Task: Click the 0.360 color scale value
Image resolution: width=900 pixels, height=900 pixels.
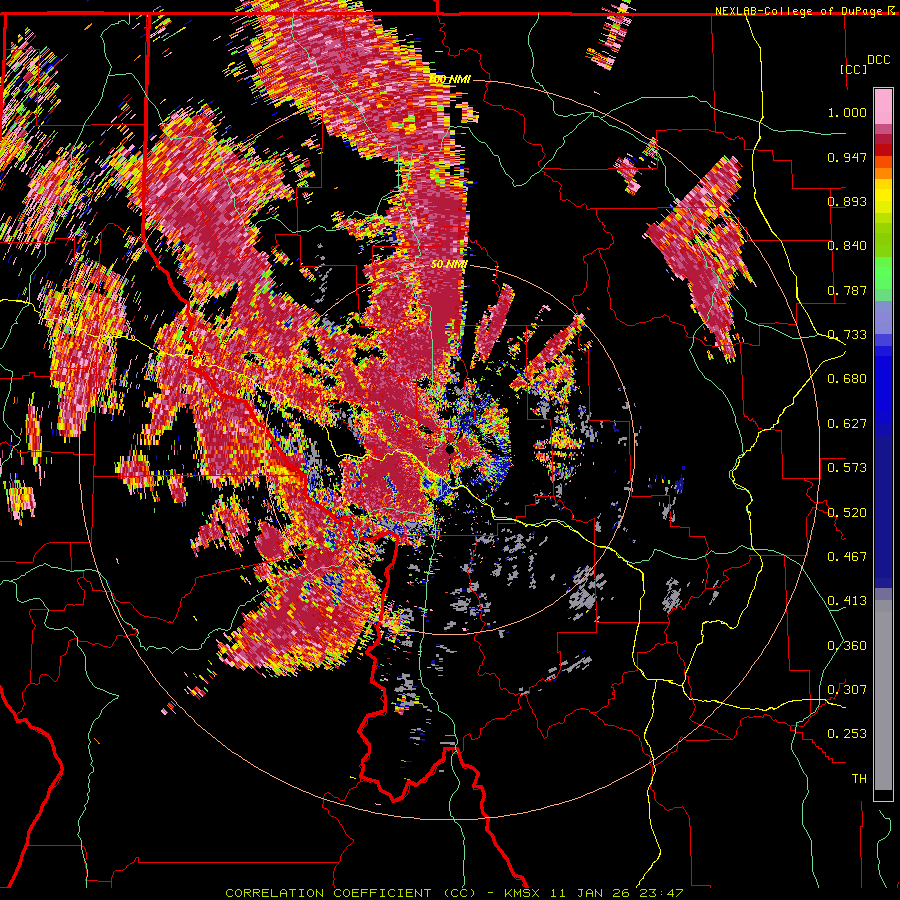Action: click(x=847, y=646)
